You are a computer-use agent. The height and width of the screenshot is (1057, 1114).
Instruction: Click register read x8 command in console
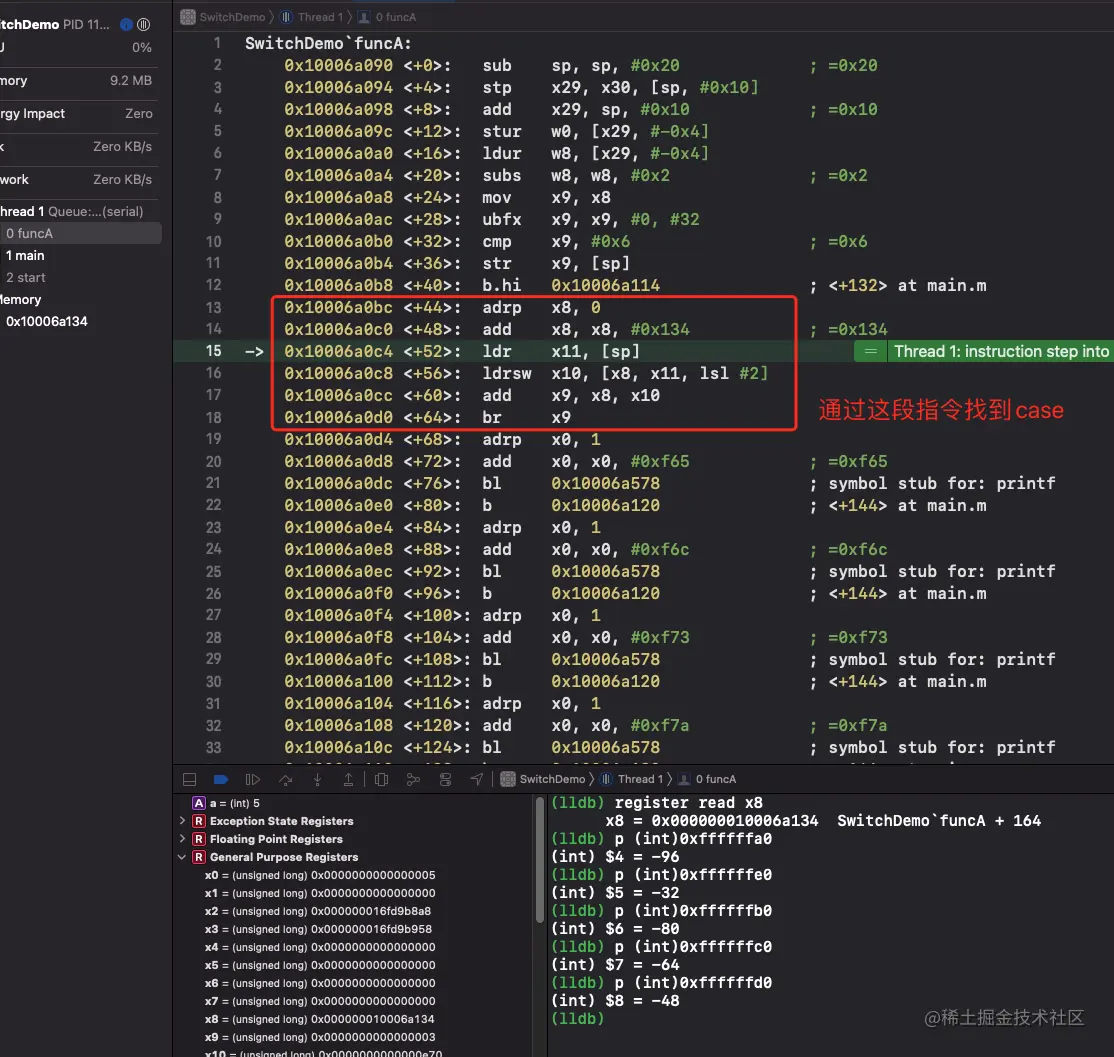pos(688,803)
